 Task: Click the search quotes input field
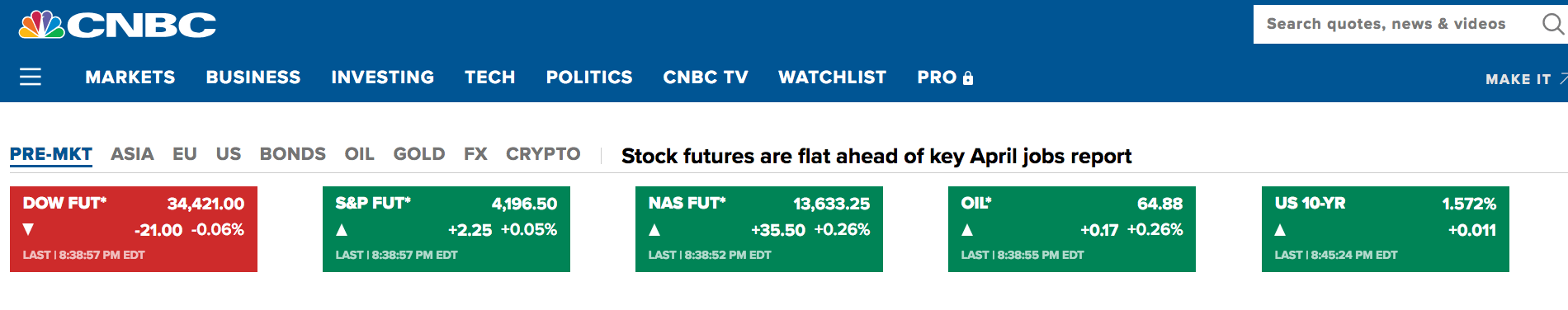coord(1395,24)
